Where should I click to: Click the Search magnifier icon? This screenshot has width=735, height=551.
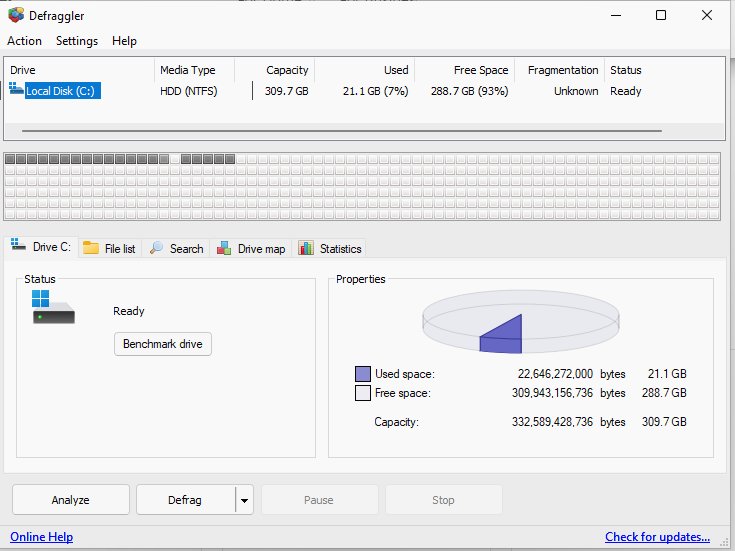coord(157,248)
